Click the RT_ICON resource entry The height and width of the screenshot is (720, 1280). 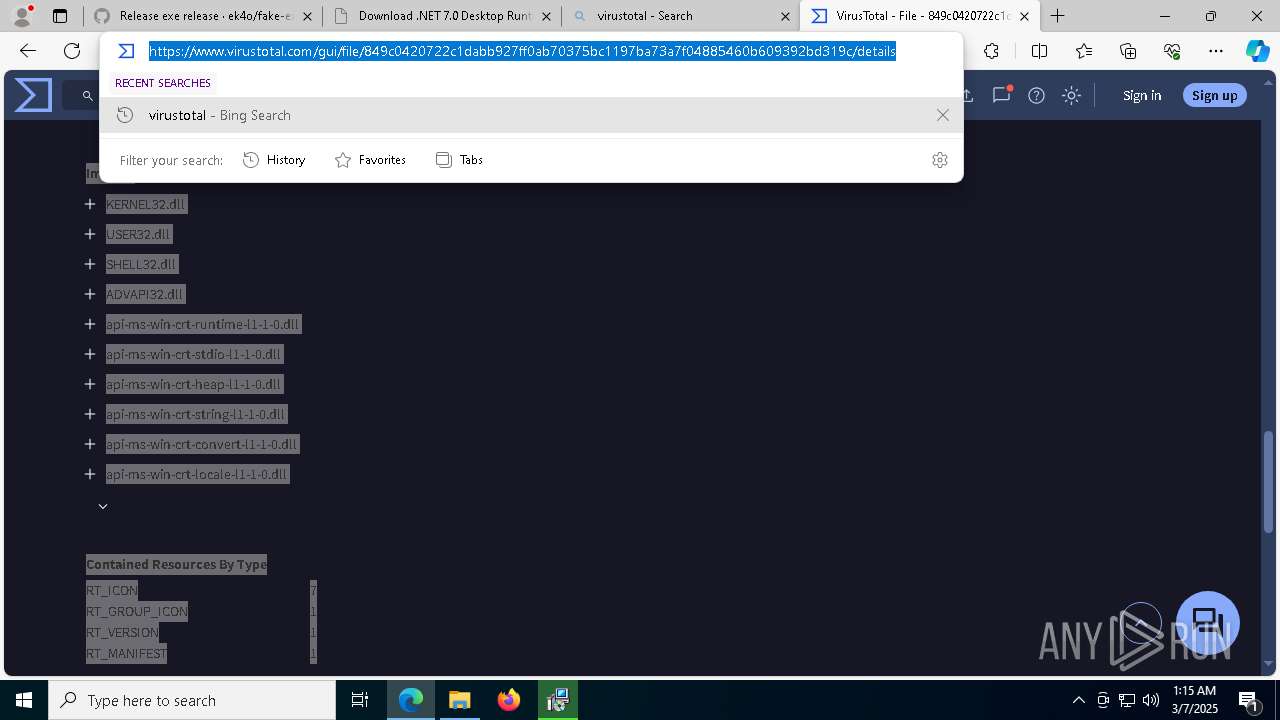coord(112,590)
